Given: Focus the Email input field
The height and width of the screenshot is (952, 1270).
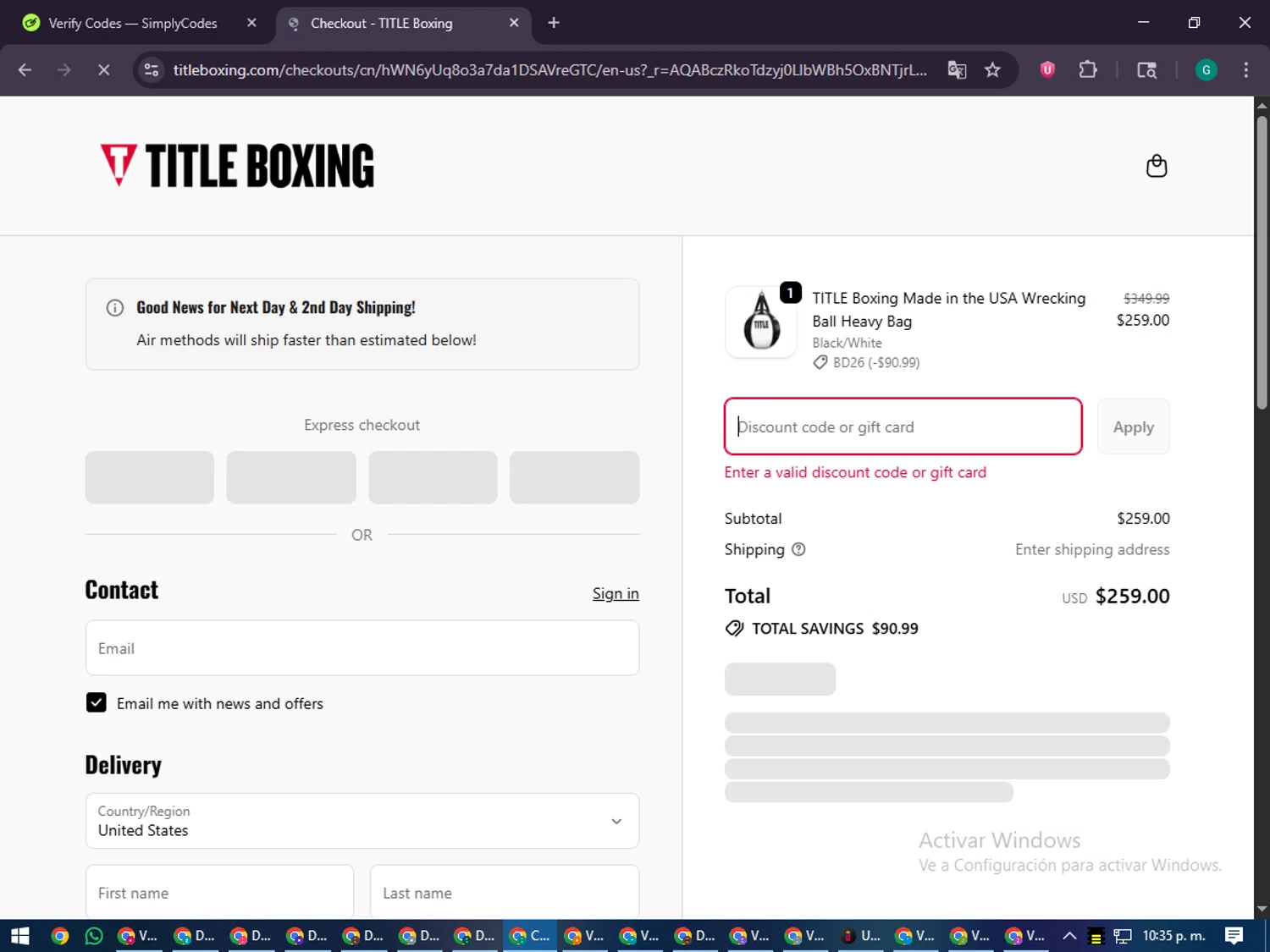Looking at the screenshot, I should pyautogui.click(x=362, y=648).
